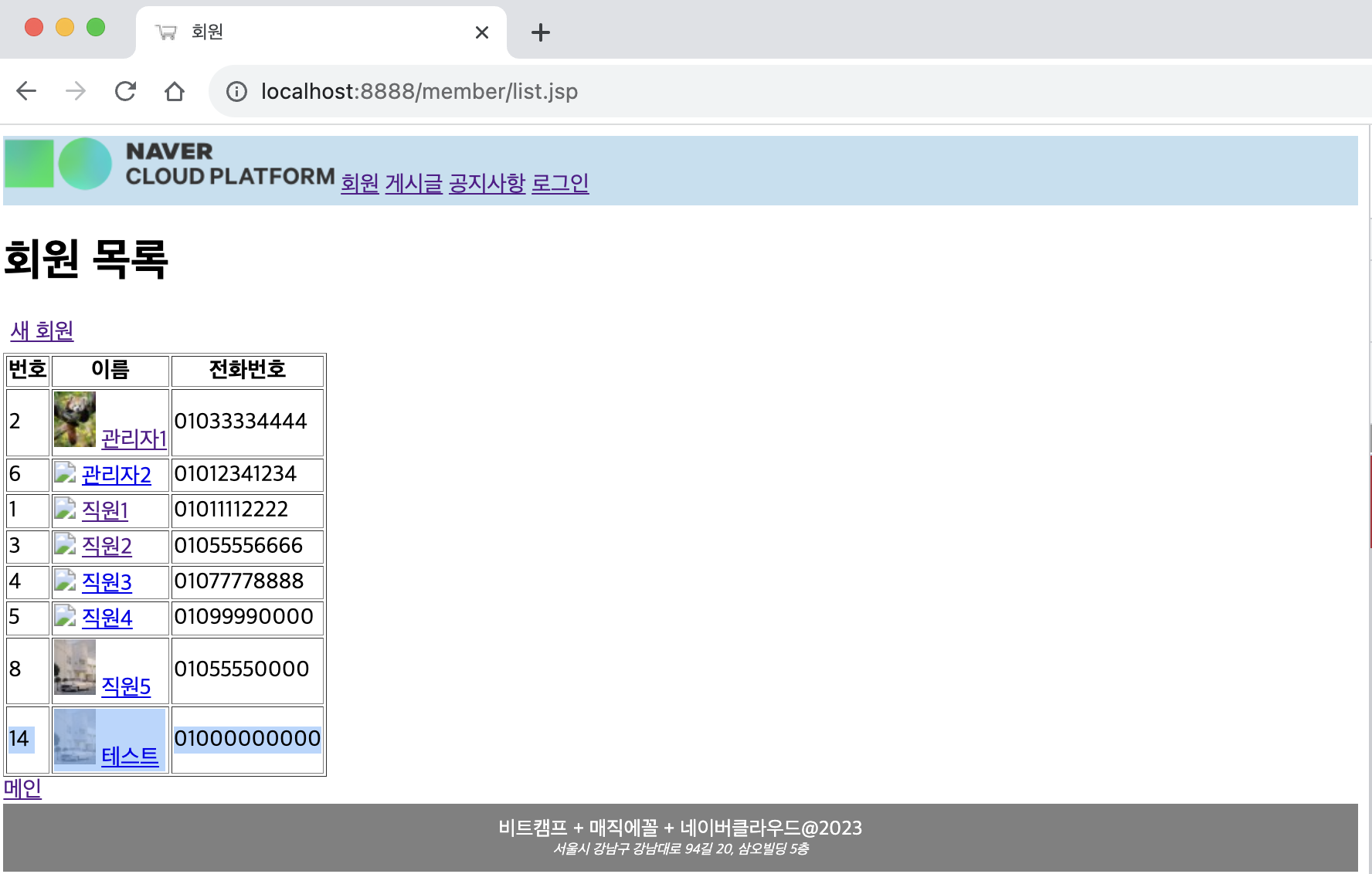Click phone number 01055556666
The image size is (1372, 874).
pyautogui.click(x=238, y=545)
